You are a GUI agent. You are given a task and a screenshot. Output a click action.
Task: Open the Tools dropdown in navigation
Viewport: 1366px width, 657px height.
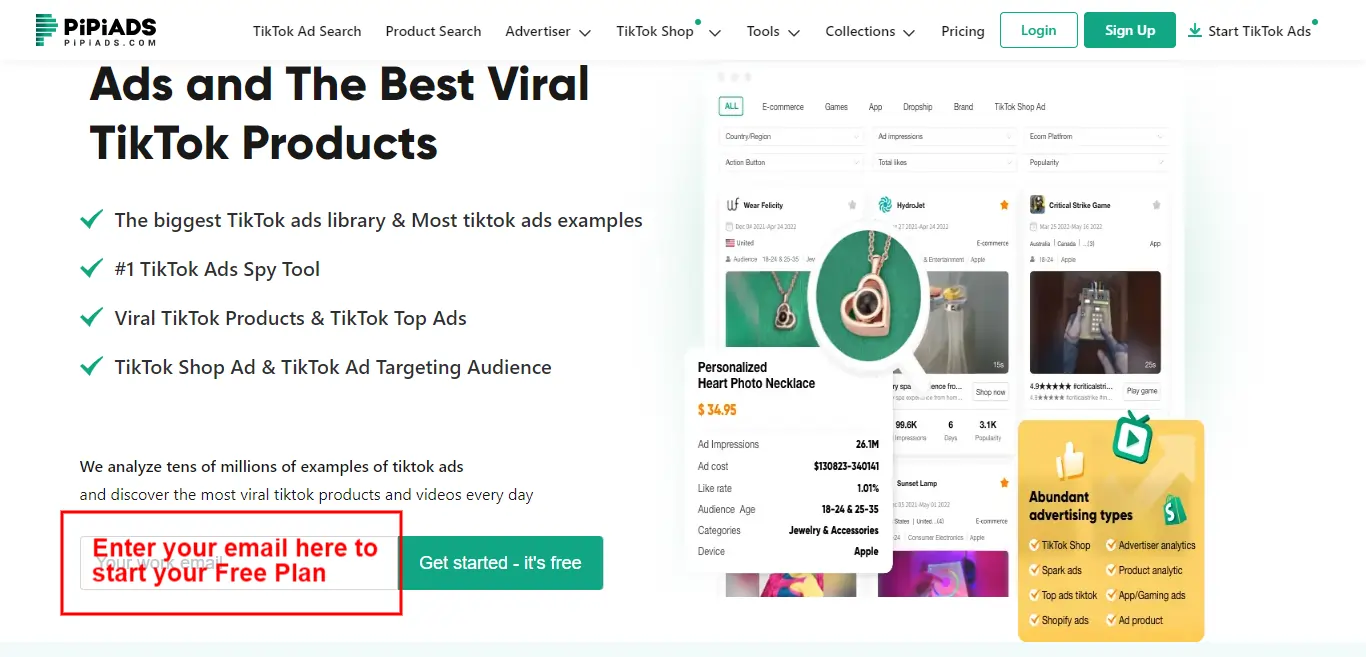coord(773,32)
